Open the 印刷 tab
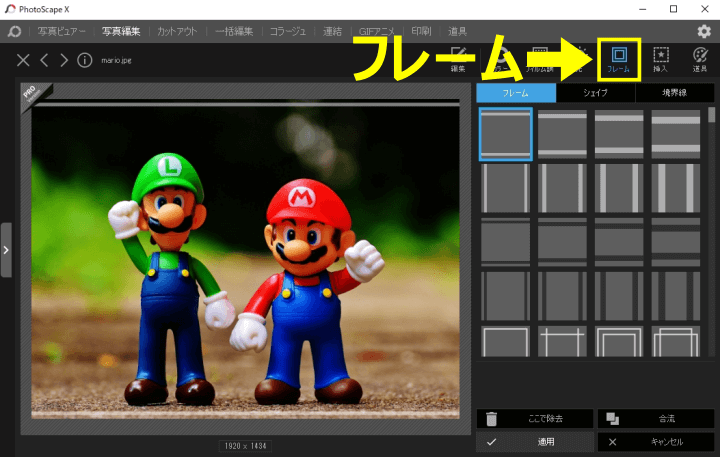 point(421,31)
